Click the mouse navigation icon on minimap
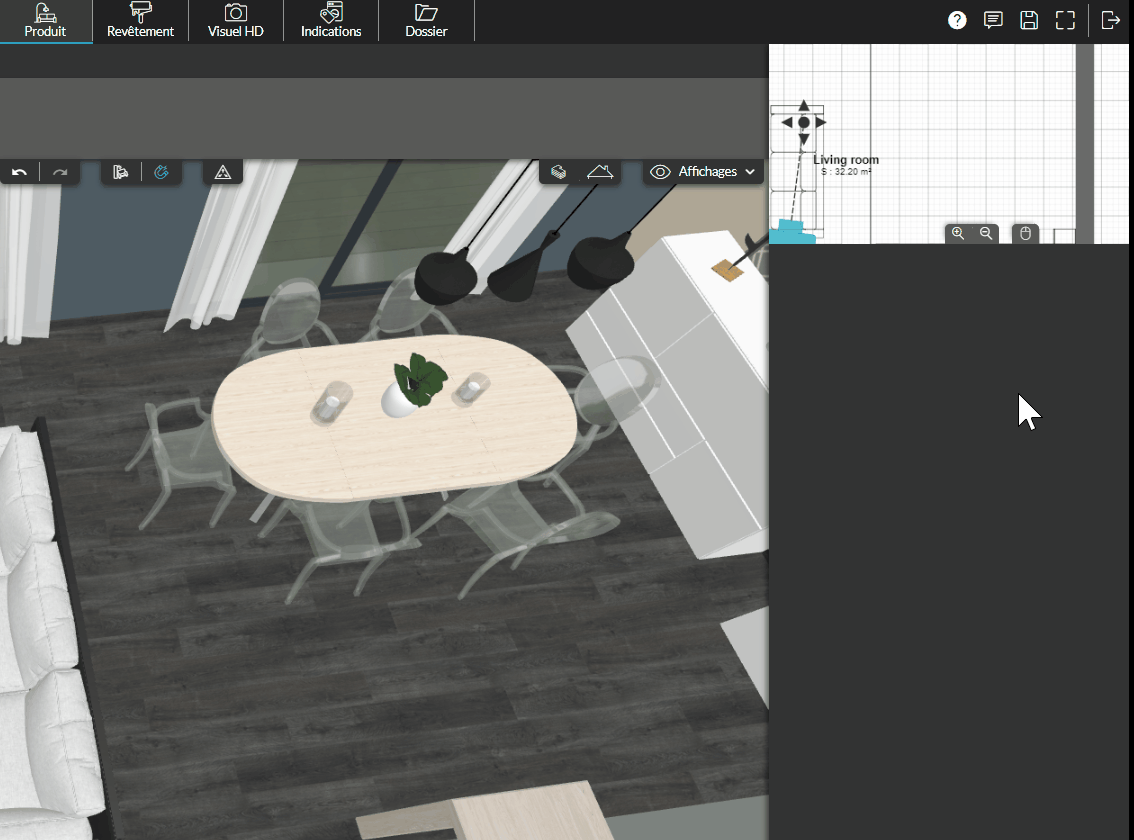 [1025, 233]
